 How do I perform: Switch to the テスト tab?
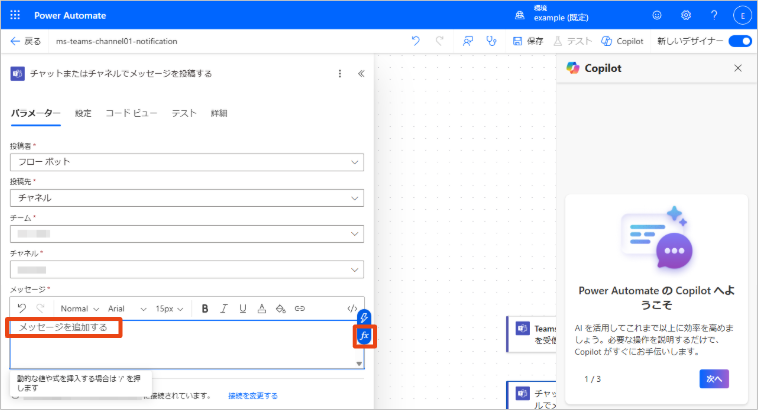(x=184, y=113)
